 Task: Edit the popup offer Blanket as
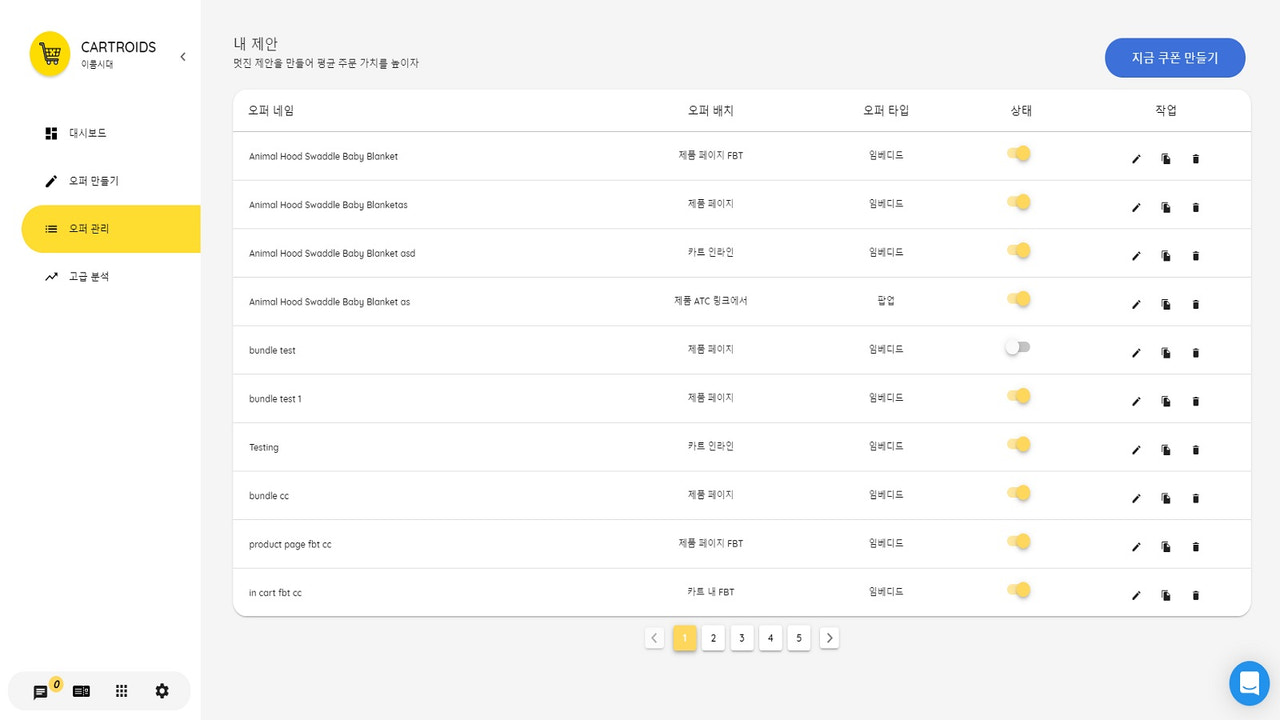pyautogui.click(x=1136, y=305)
